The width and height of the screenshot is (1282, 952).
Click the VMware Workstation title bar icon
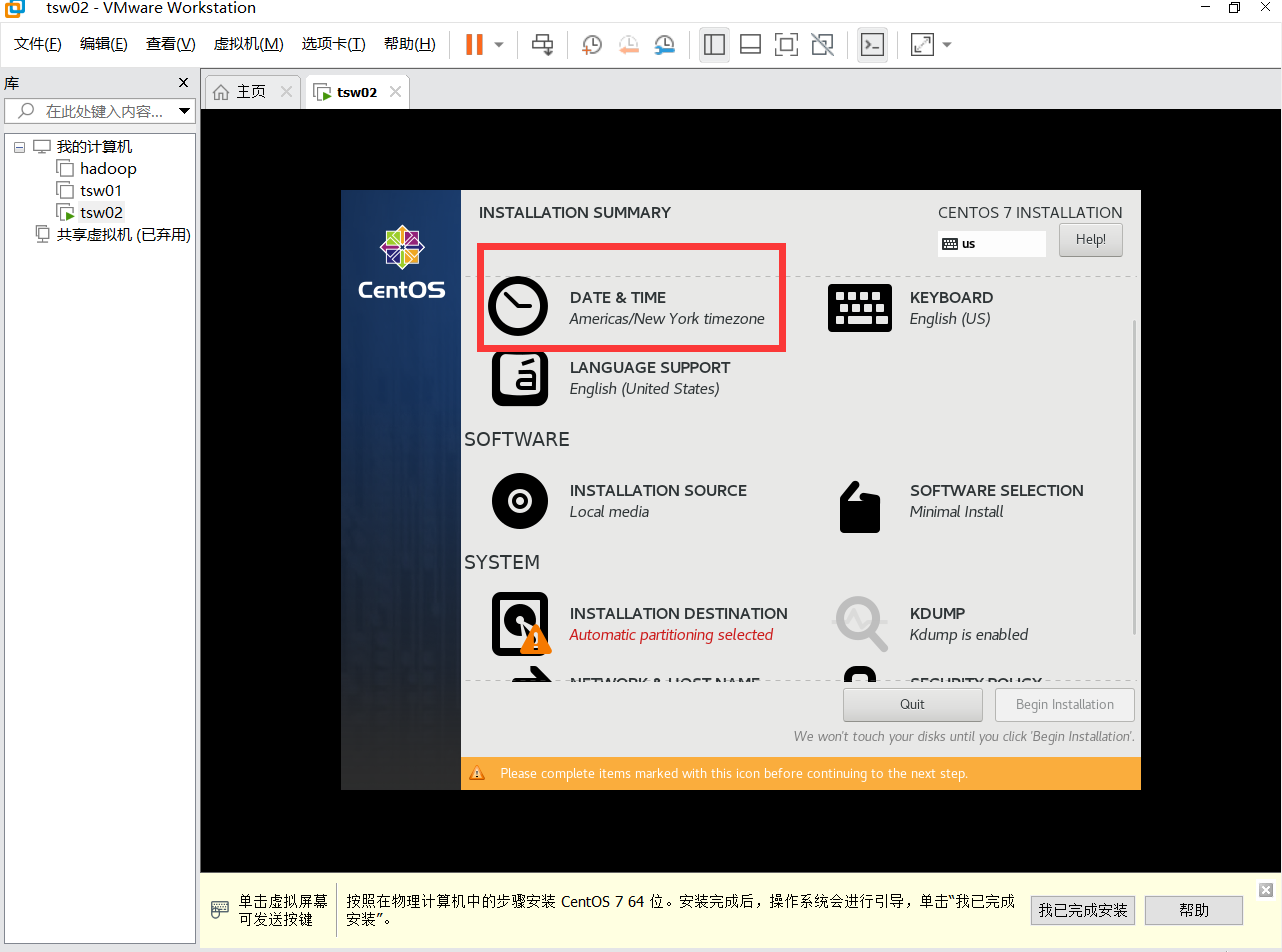click(x=14, y=9)
